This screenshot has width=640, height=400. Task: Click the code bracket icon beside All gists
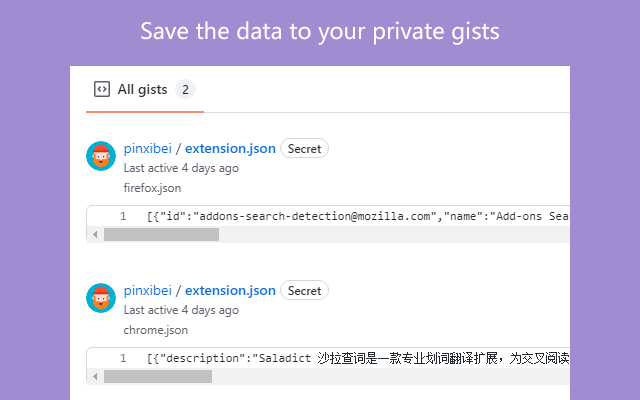[102, 89]
